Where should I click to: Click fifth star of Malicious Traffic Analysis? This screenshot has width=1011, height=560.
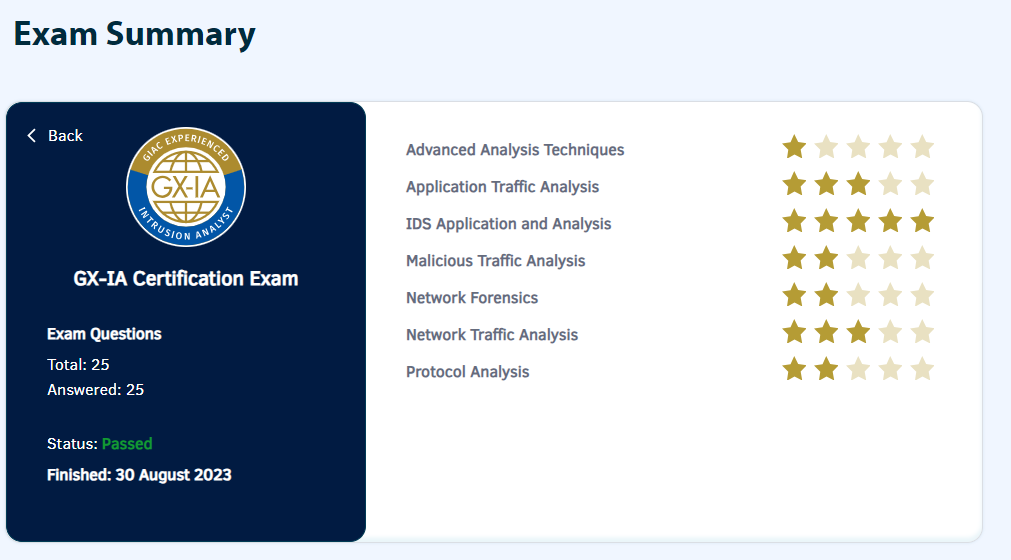coord(923,258)
